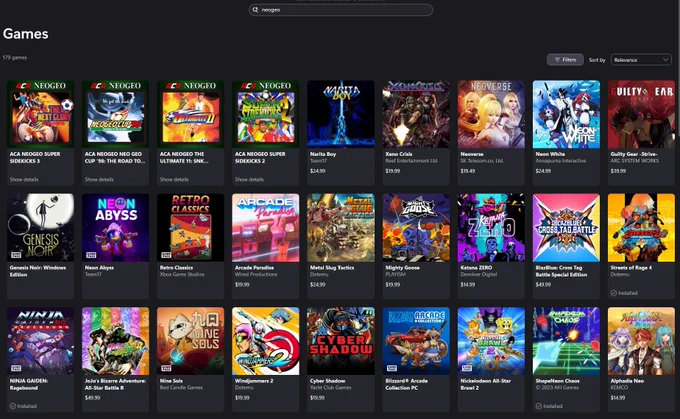The height and width of the screenshot is (419, 680).
Task: Open ACA NEOGEO Neo Geo Cup '98 cover
Action: tap(115, 114)
